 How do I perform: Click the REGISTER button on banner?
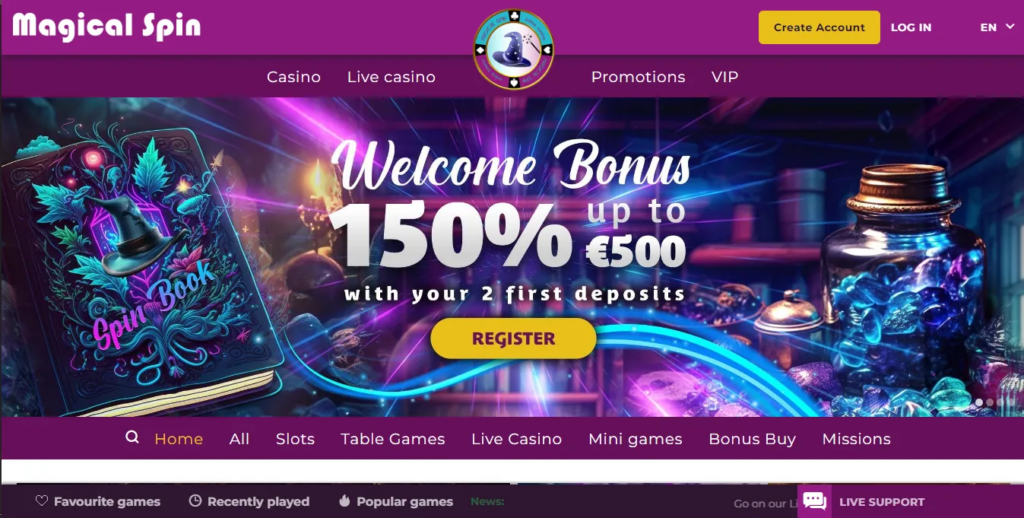click(x=513, y=338)
